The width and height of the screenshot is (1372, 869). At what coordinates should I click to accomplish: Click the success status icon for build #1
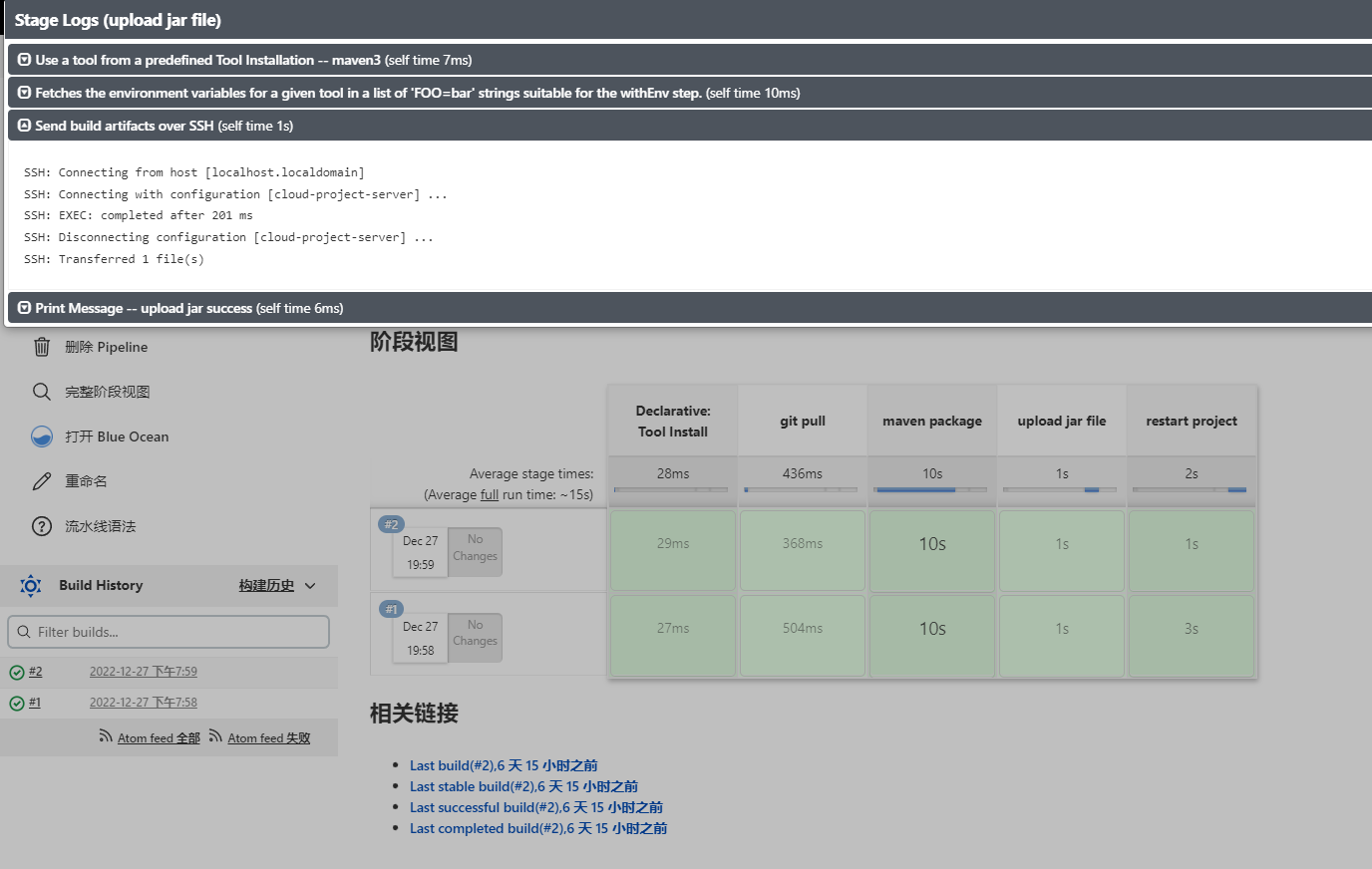17,704
